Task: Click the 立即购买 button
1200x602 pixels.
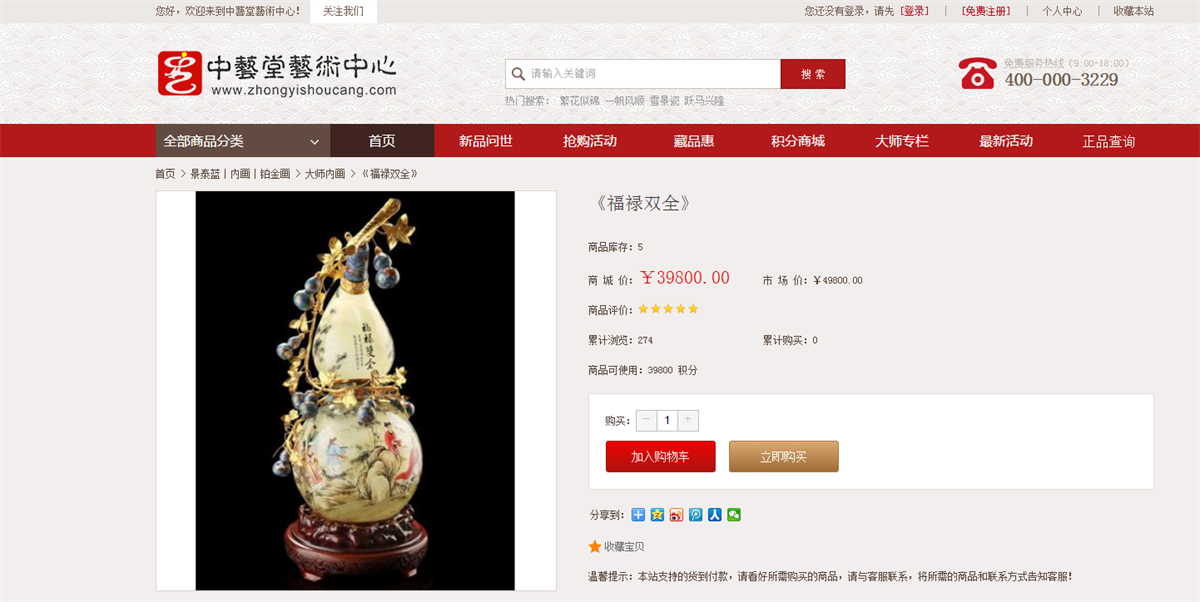Action: click(784, 456)
